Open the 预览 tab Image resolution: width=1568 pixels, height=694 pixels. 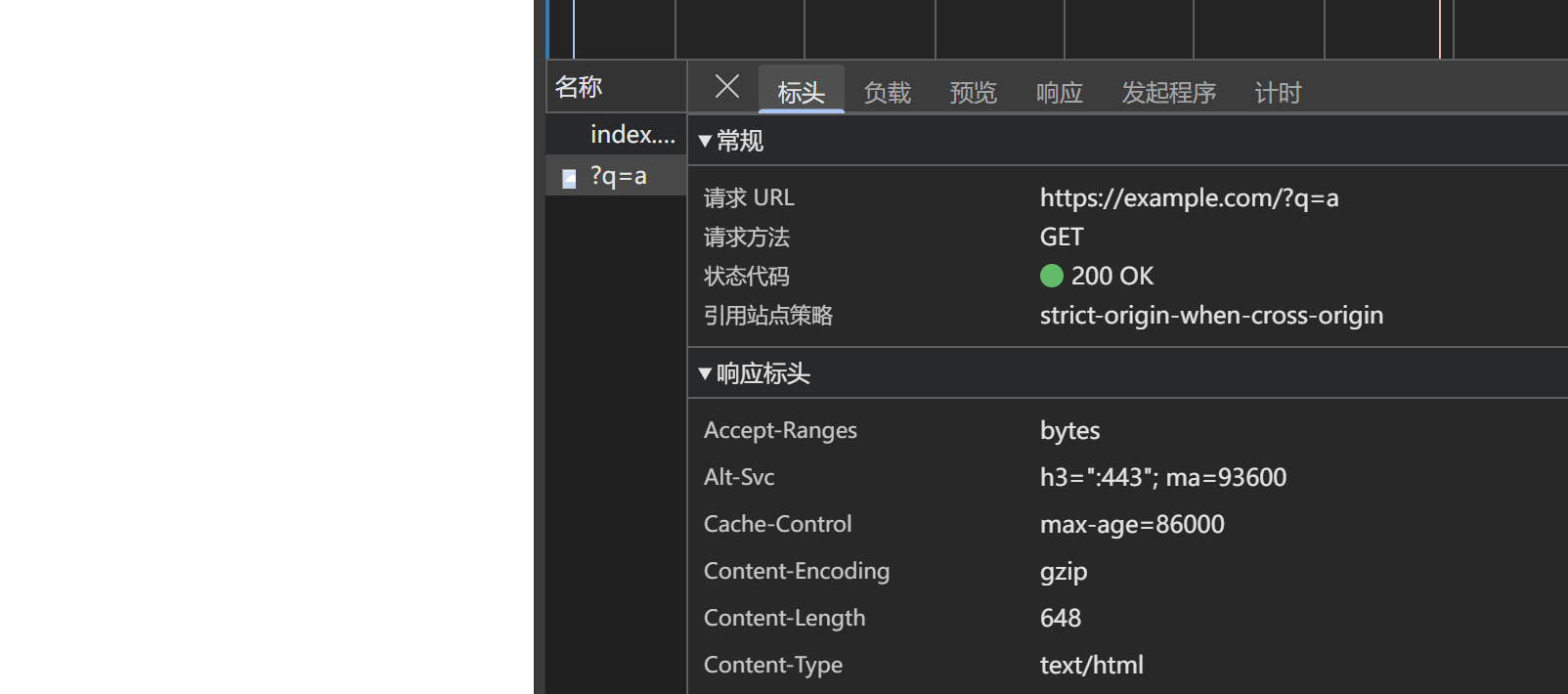pos(973,93)
